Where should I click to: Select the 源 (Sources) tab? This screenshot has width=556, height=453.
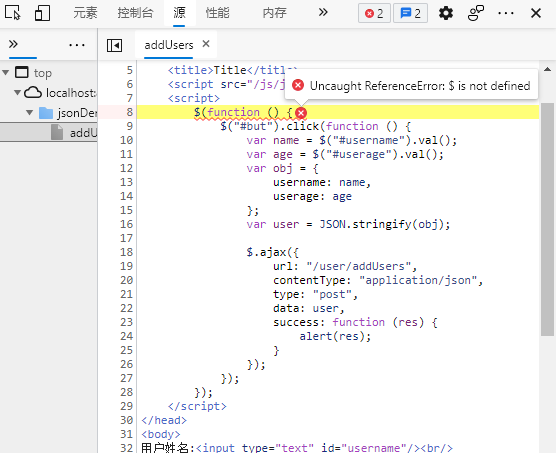click(x=179, y=13)
